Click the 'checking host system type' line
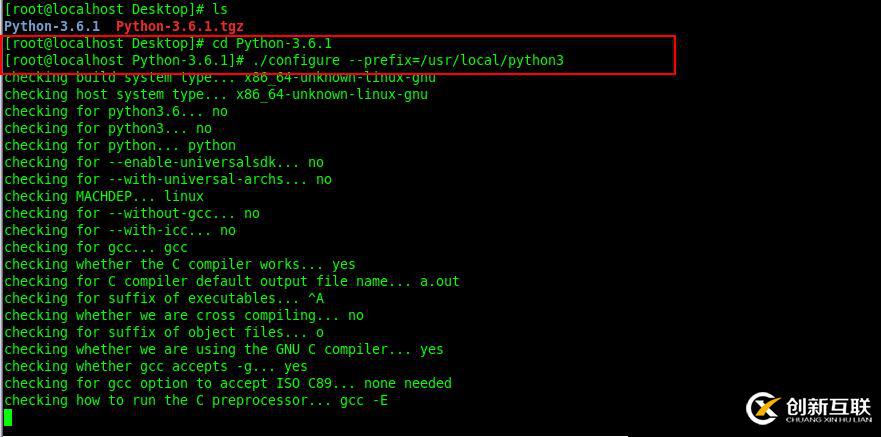The image size is (881, 437). coord(215,94)
